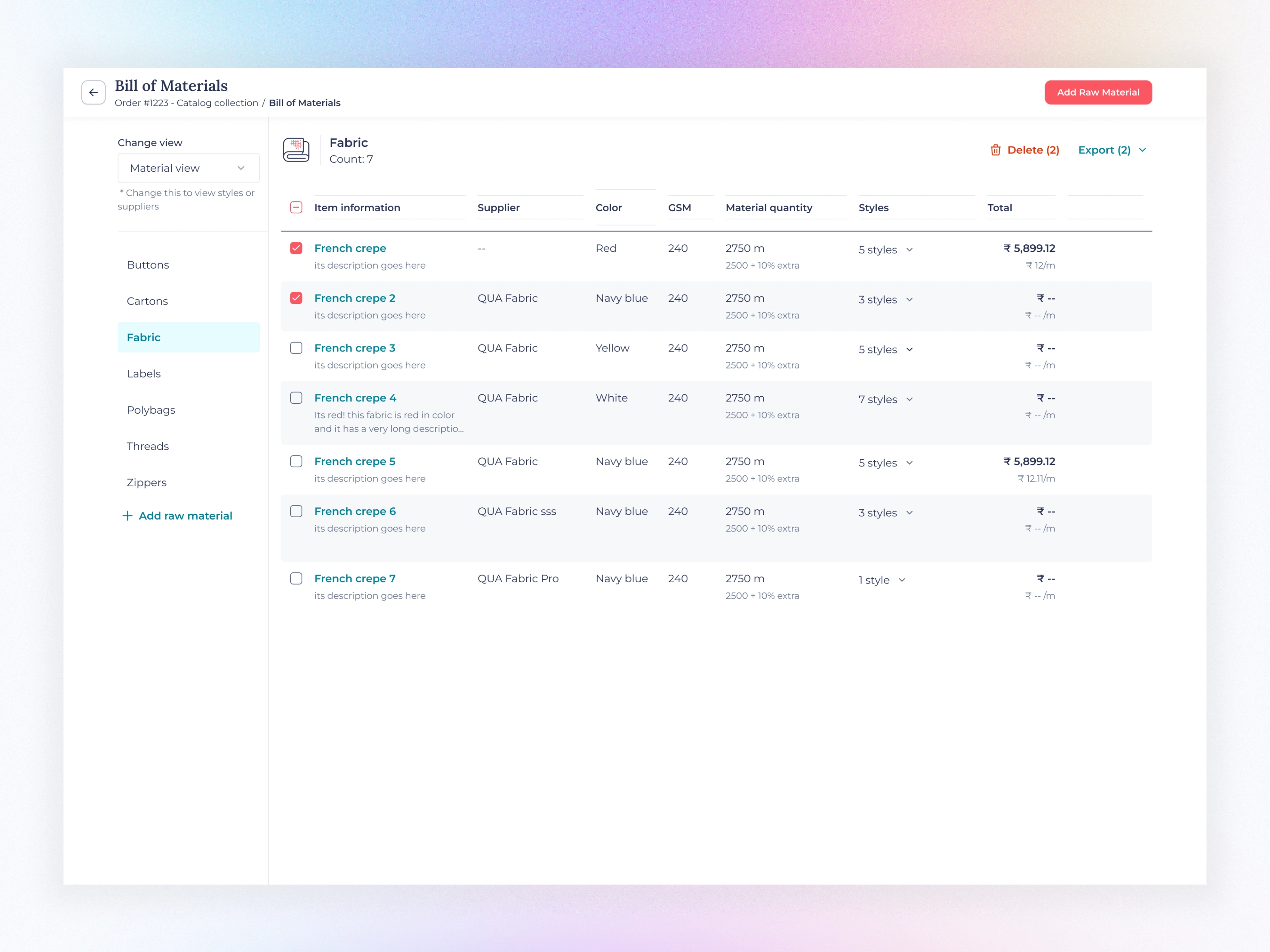Uncheck the French crepe 2 checkbox
The image size is (1270, 952).
pos(296,298)
